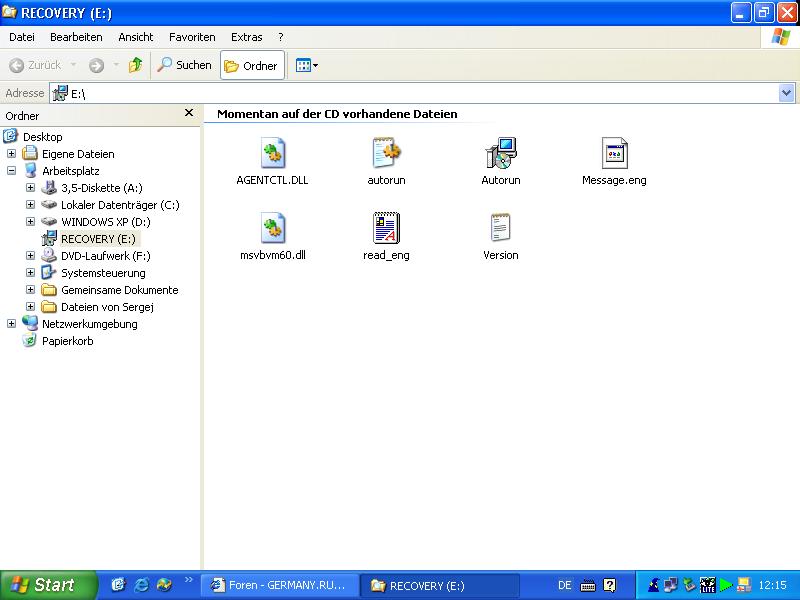Open the address bar dropdown arrow
Image resolution: width=800 pixels, height=600 pixels.
(786, 93)
